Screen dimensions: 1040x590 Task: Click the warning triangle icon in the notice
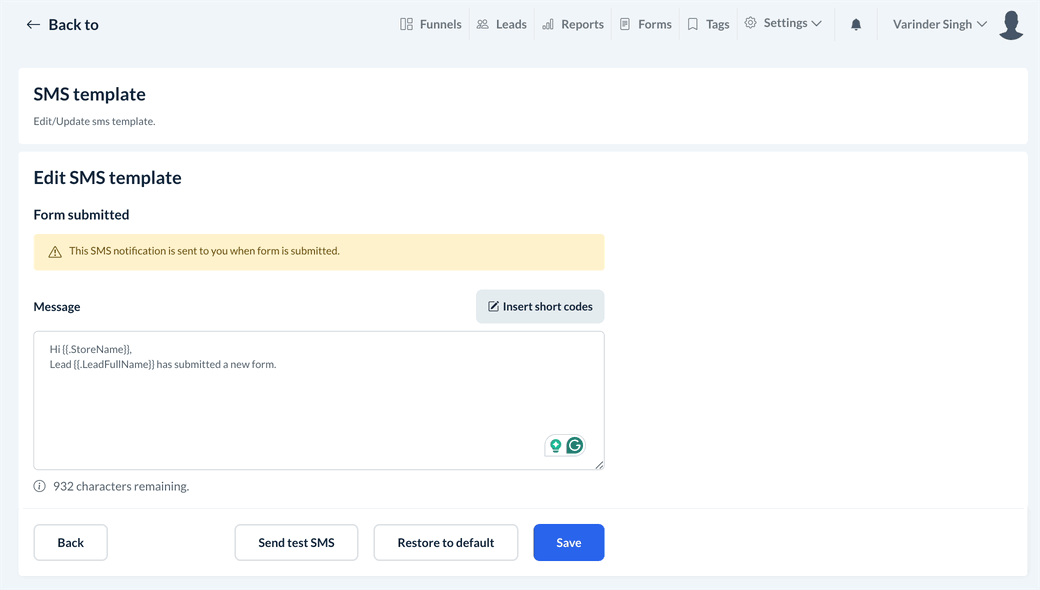55,252
